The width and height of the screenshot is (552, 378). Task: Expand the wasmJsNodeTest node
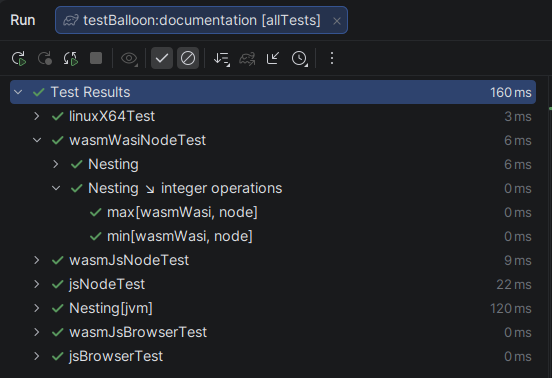click(x=37, y=260)
